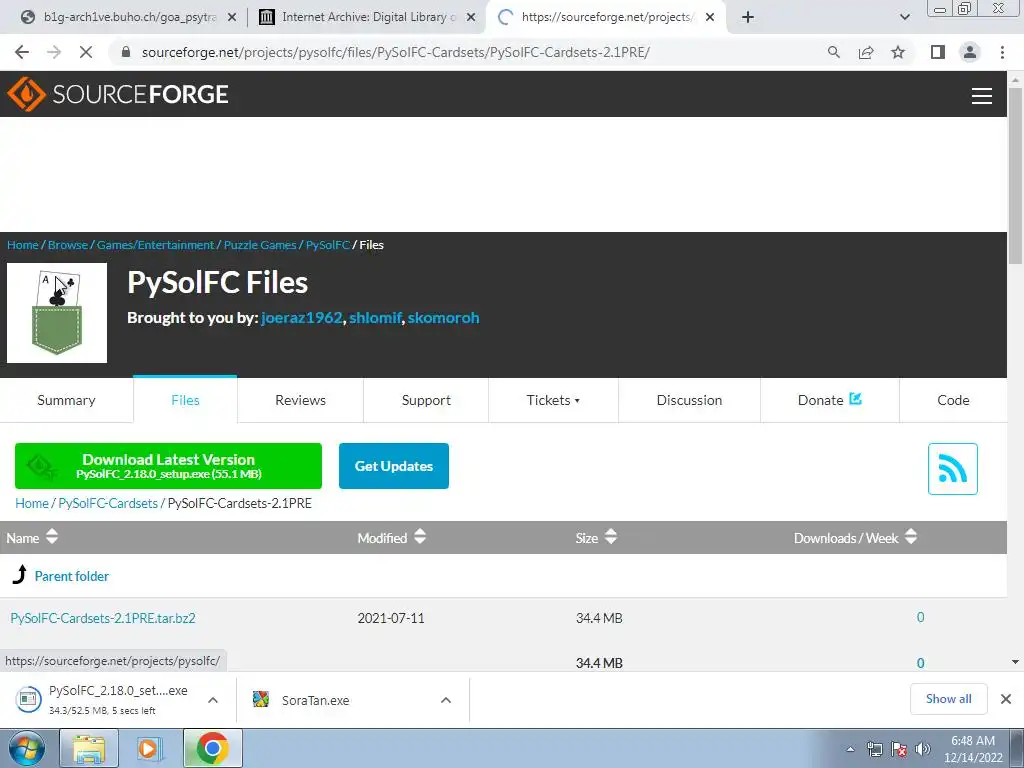The height and width of the screenshot is (768, 1024).
Task: Close the downloads bar
Action: coord(1006,699)
